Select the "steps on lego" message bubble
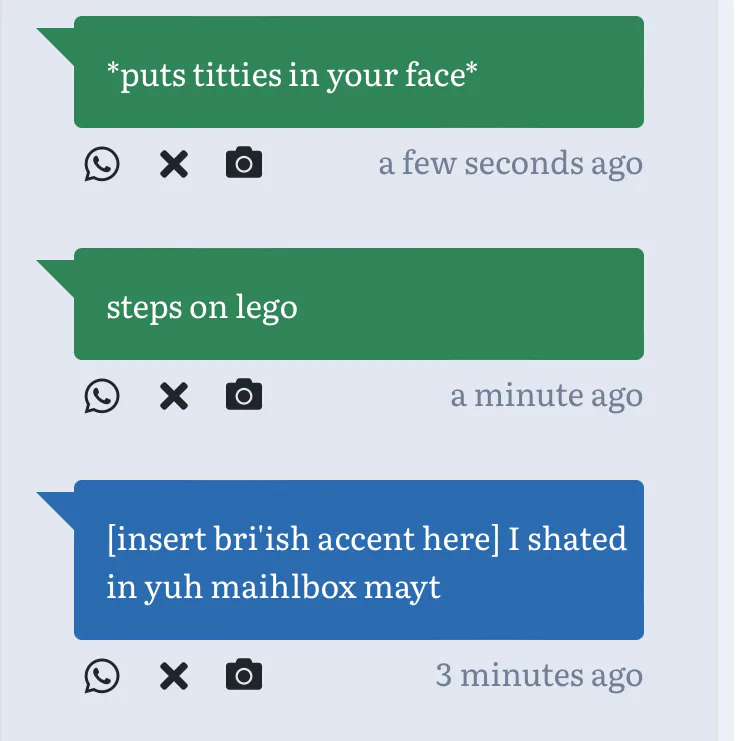The image size is (750, 741). [x=358, y=305]
